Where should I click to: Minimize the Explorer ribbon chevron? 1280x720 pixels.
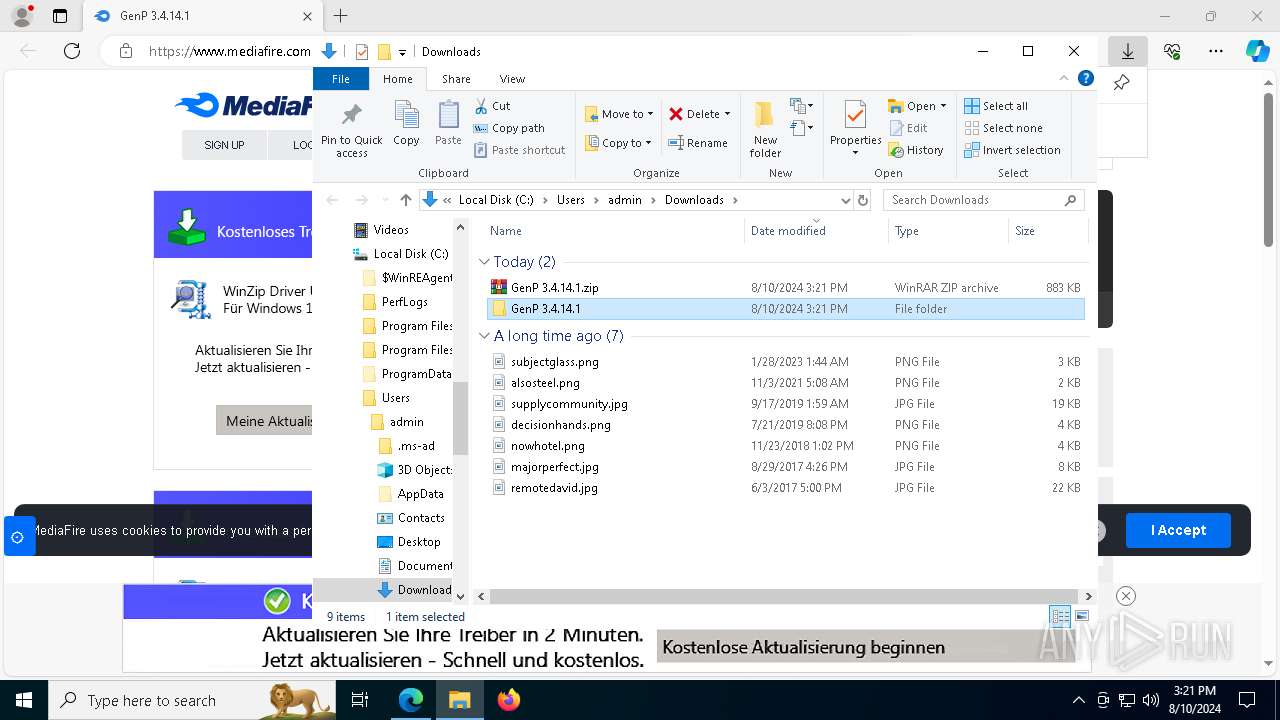pyautogui.click(x=1064, y=78)
